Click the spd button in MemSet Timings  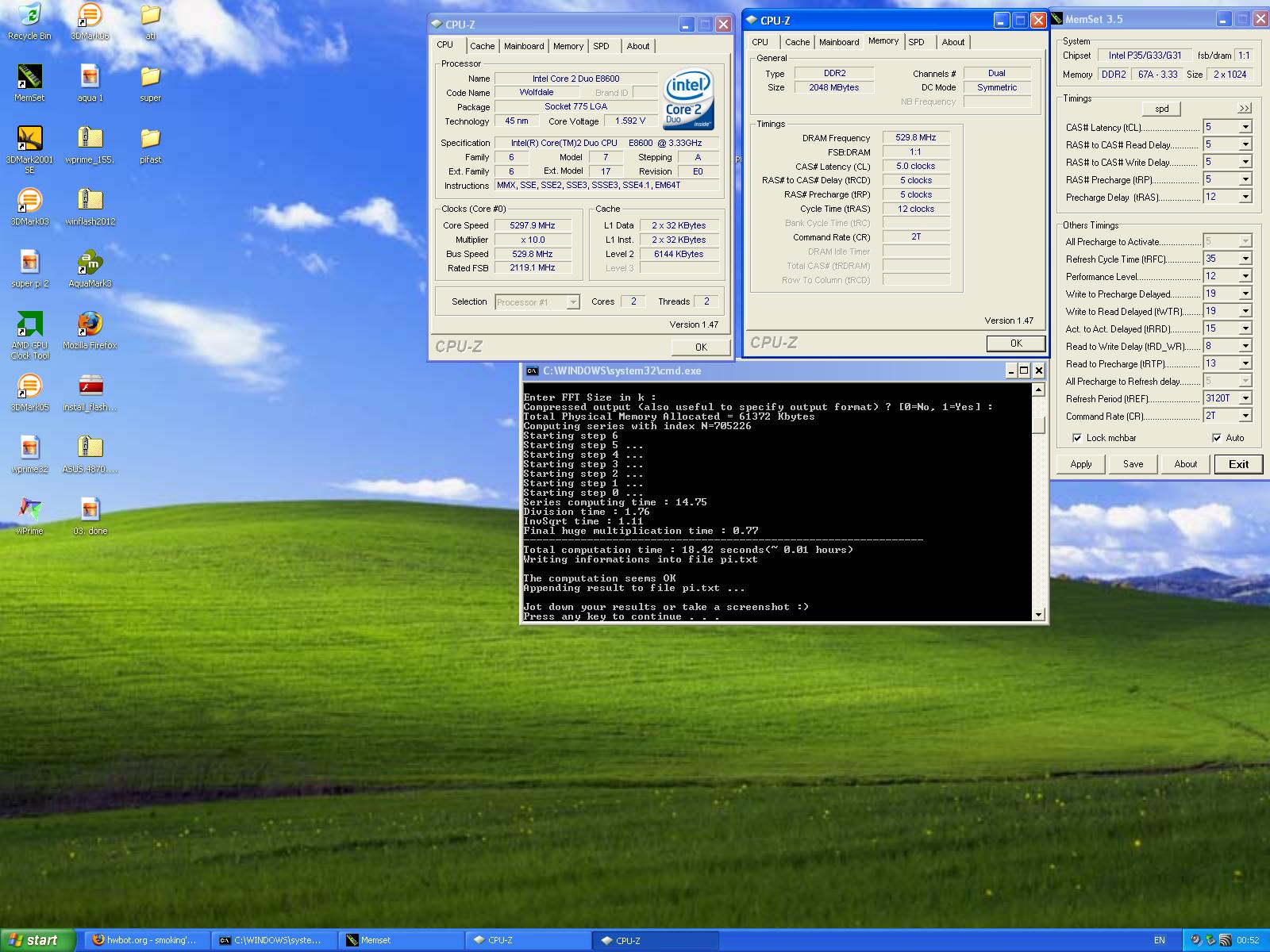click(x=1162, y=109)
